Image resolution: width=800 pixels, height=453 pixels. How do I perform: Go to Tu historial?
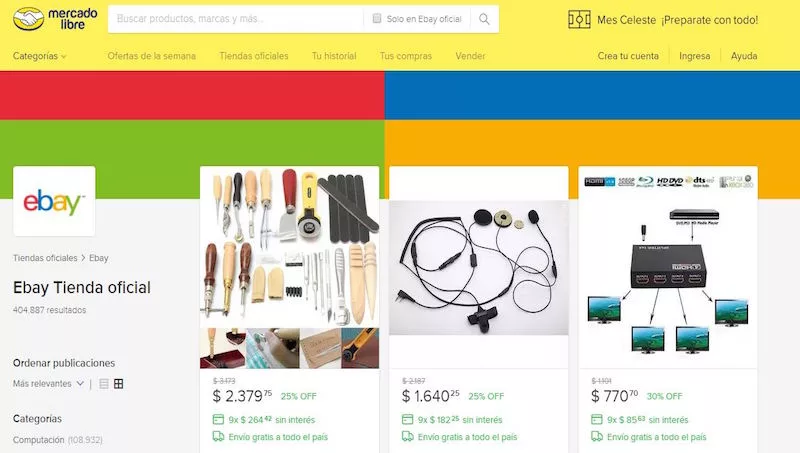click(x=334, y=56)
